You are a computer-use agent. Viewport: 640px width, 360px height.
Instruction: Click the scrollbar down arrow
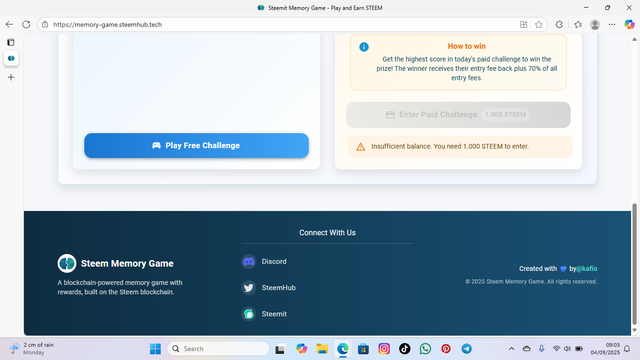tap(634, 330)
